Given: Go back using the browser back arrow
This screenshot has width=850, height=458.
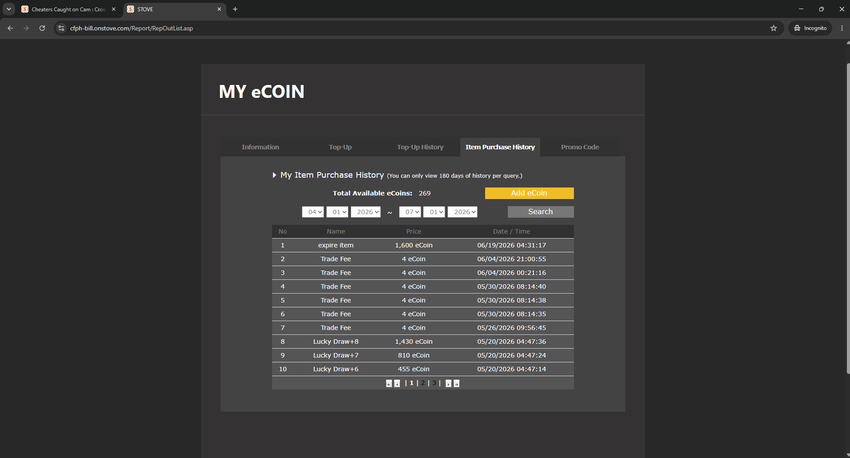Looking at the screenshot, I should (10, 28).
